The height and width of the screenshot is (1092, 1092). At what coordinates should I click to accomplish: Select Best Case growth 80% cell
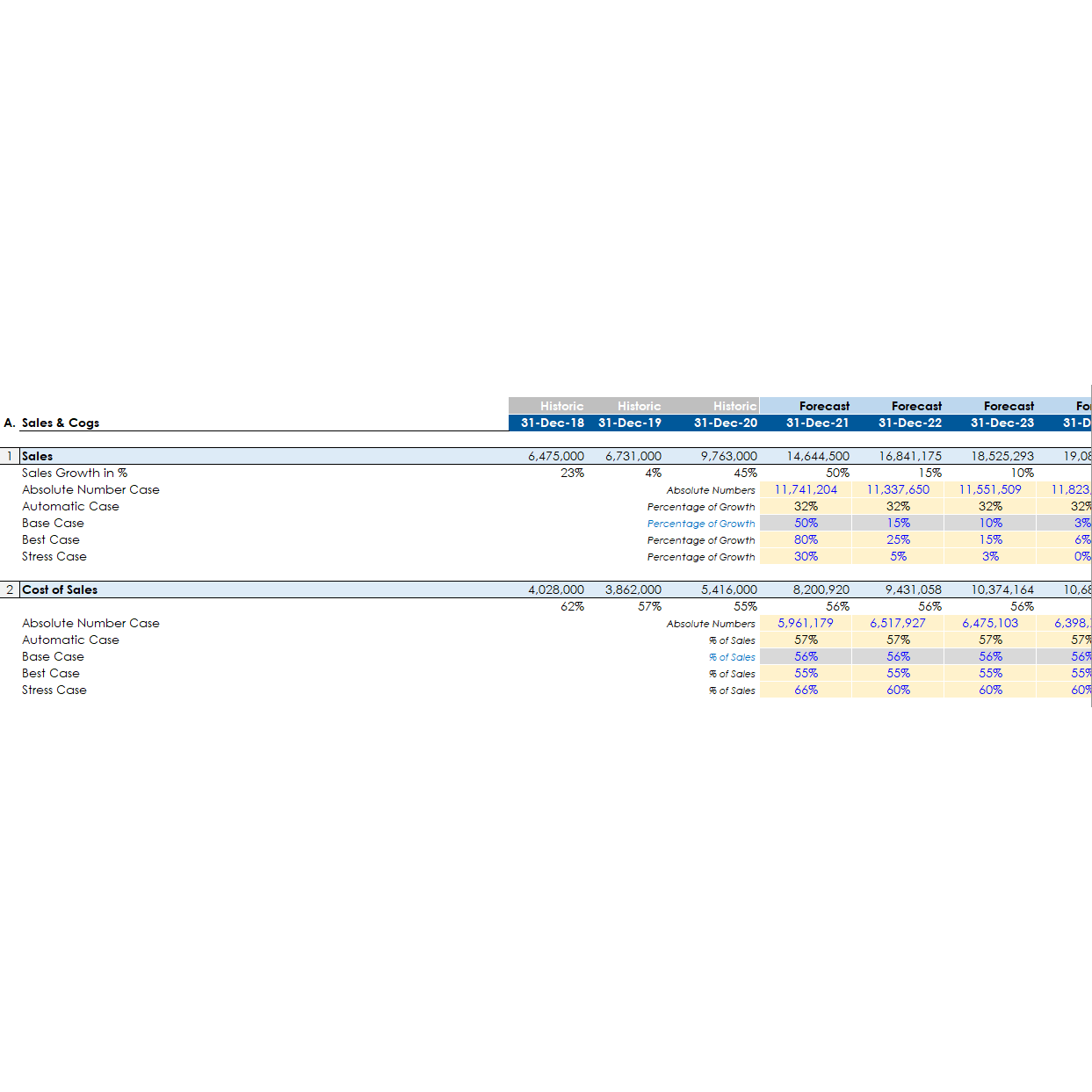[806, 539]
